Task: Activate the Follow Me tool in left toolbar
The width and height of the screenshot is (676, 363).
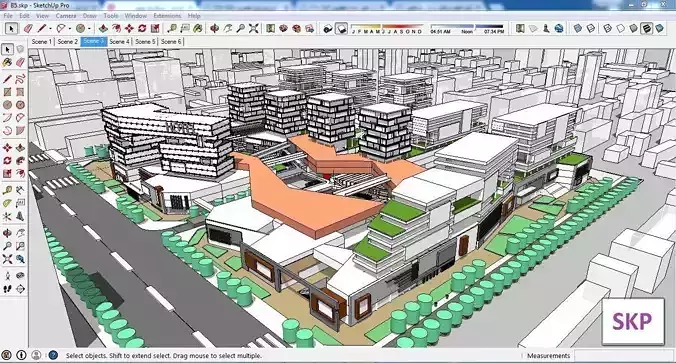Action: 20,160
